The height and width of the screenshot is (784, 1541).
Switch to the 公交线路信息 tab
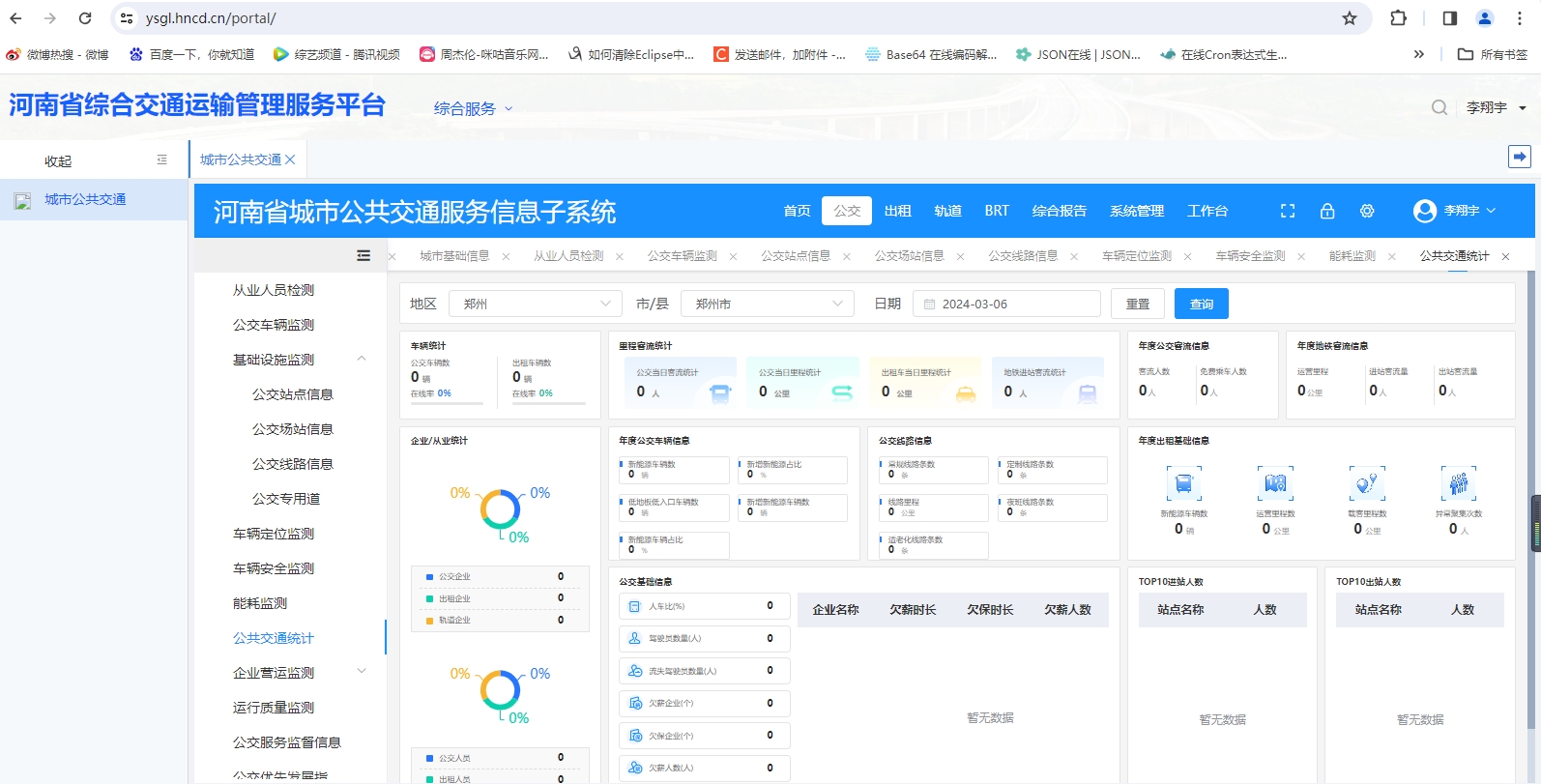click(x=1023, y=256)
